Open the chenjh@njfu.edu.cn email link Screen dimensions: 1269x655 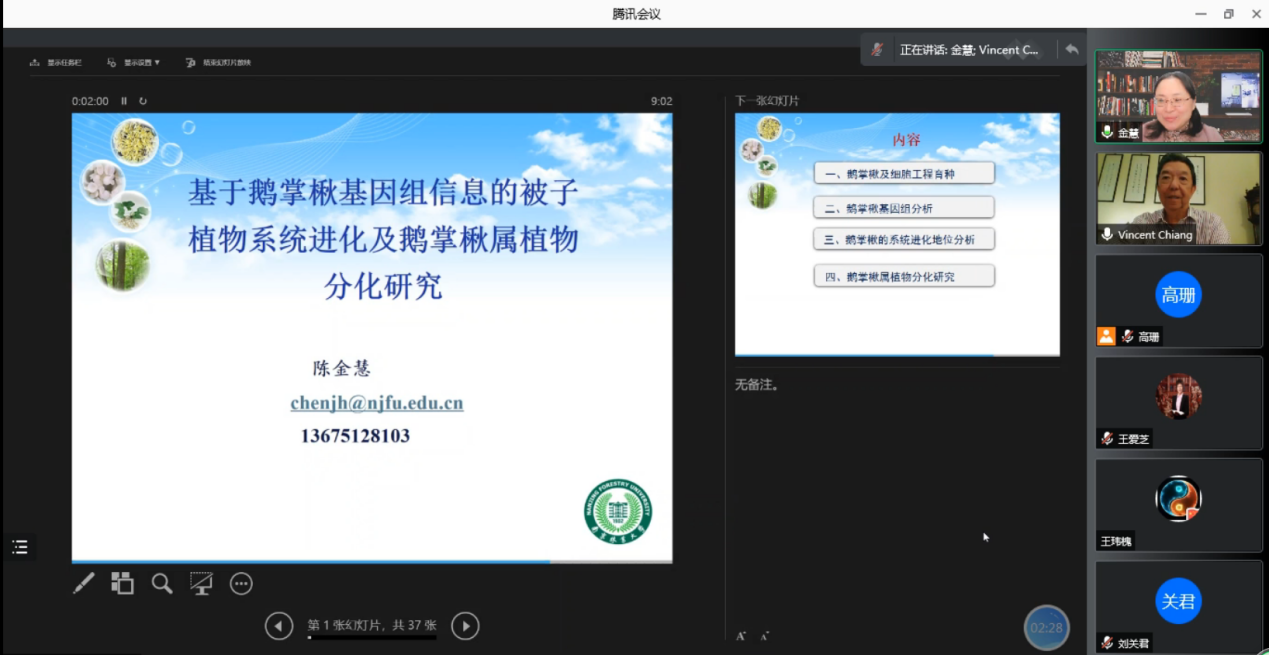pyautogui.click(x=376, y=403)
